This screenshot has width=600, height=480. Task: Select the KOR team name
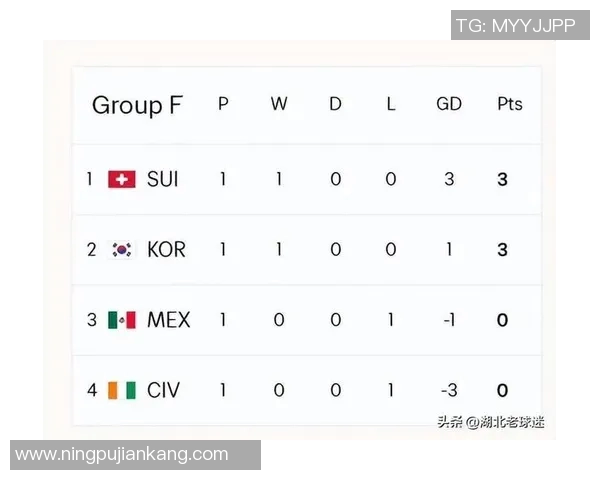(166, 249)
